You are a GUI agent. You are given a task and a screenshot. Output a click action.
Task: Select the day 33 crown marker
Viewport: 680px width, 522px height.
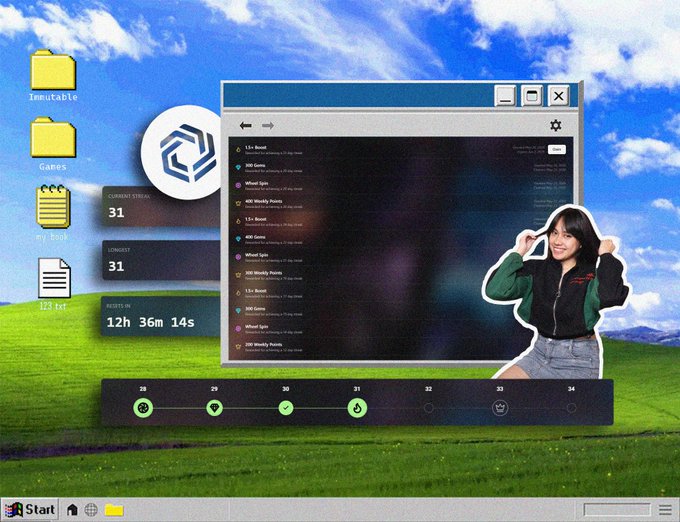coord(500,408)
